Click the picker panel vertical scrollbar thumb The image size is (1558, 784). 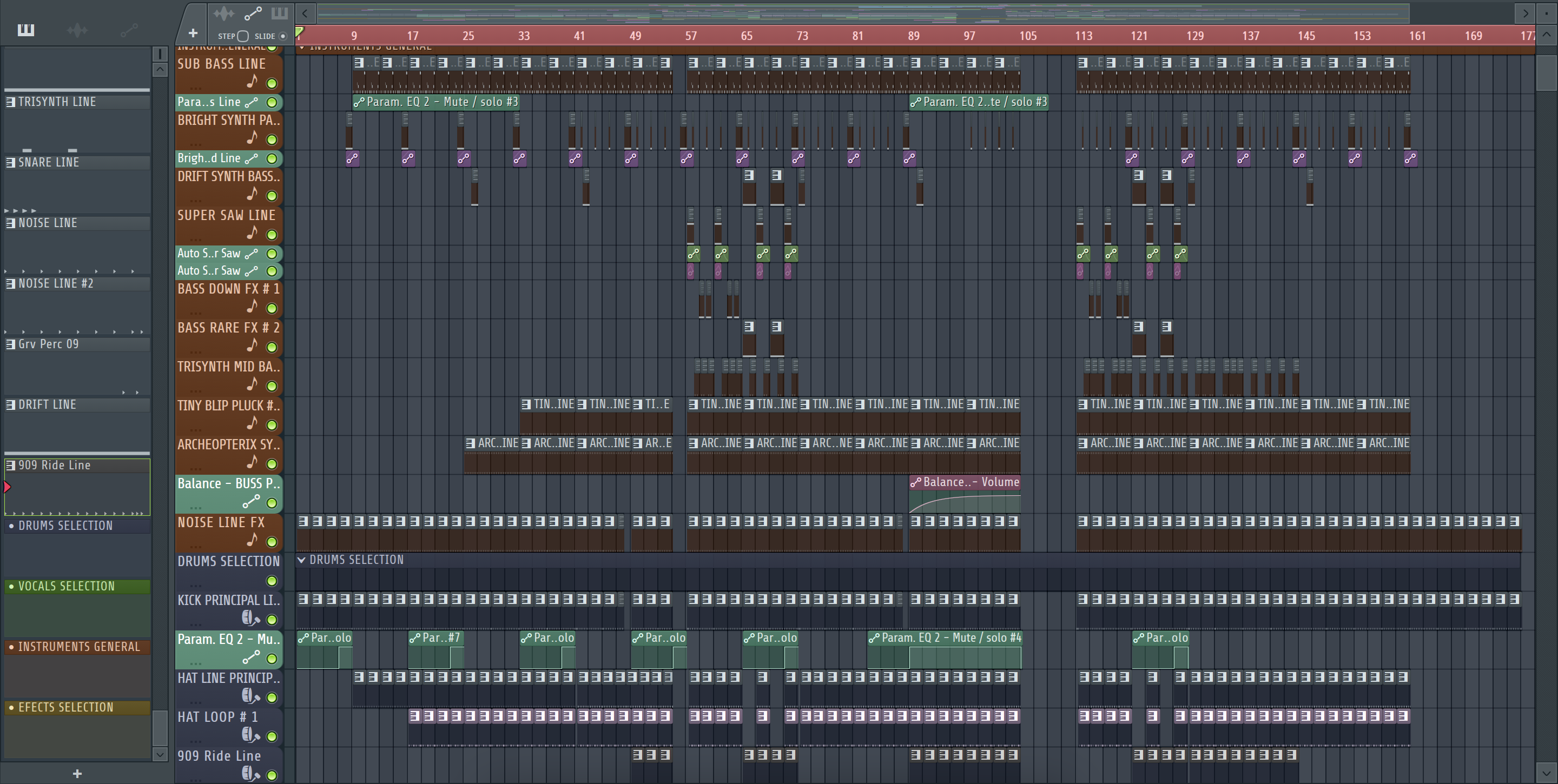coord(160,728)
